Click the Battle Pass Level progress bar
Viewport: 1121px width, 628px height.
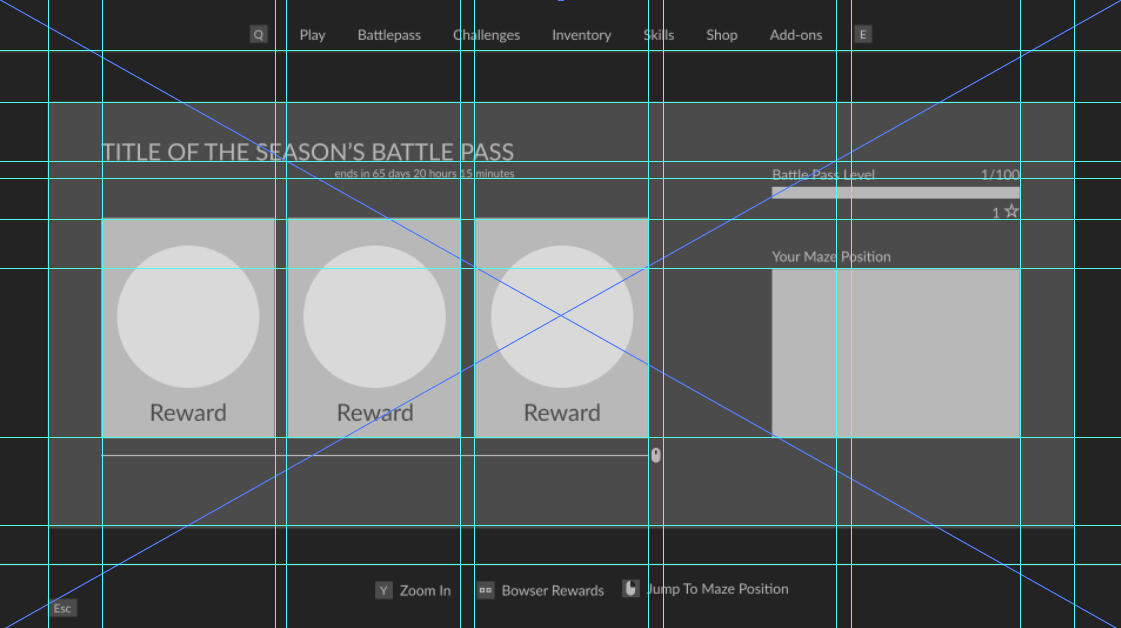tap(895, 191)
